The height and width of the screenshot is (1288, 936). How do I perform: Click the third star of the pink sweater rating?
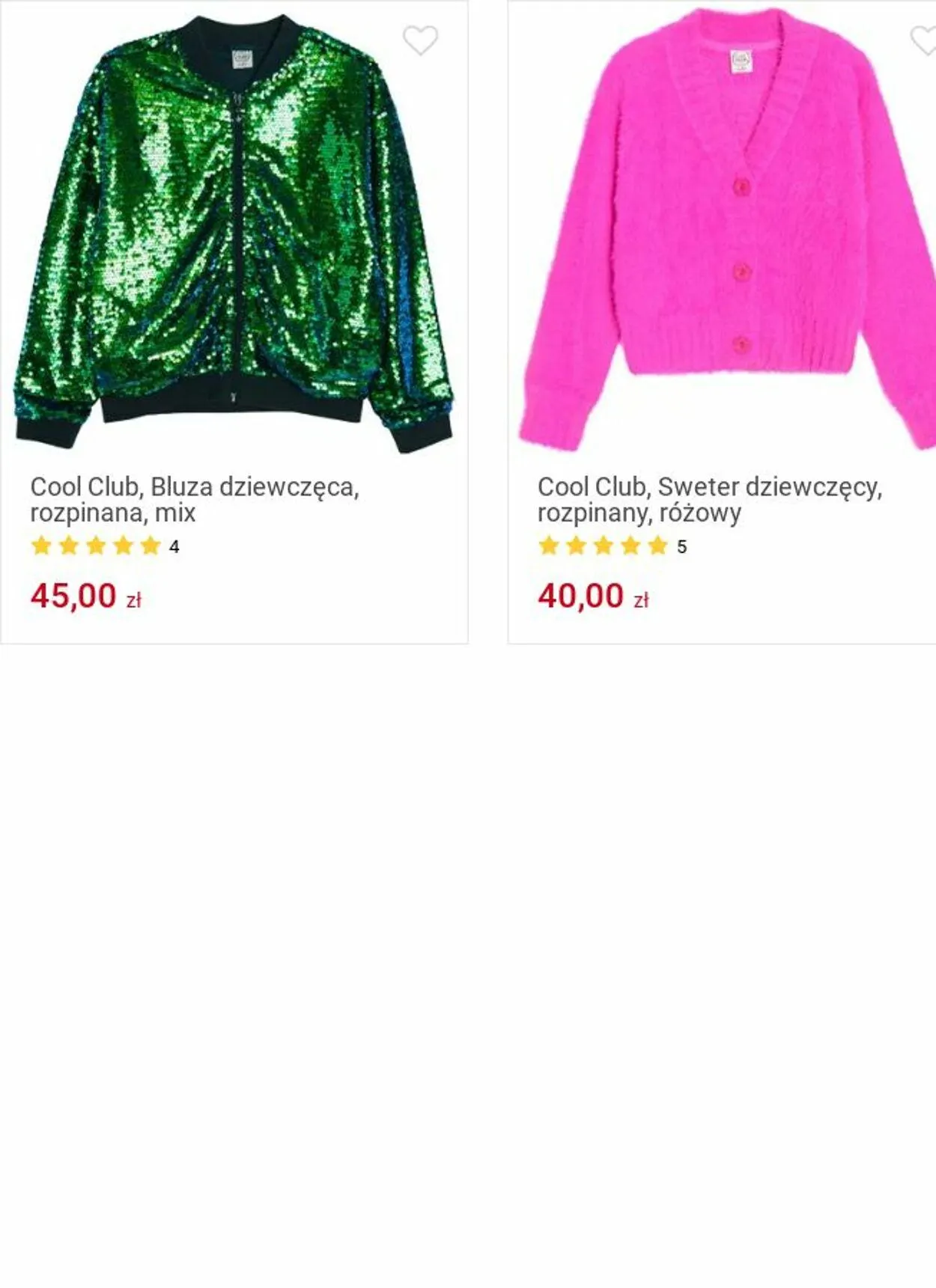604,546
